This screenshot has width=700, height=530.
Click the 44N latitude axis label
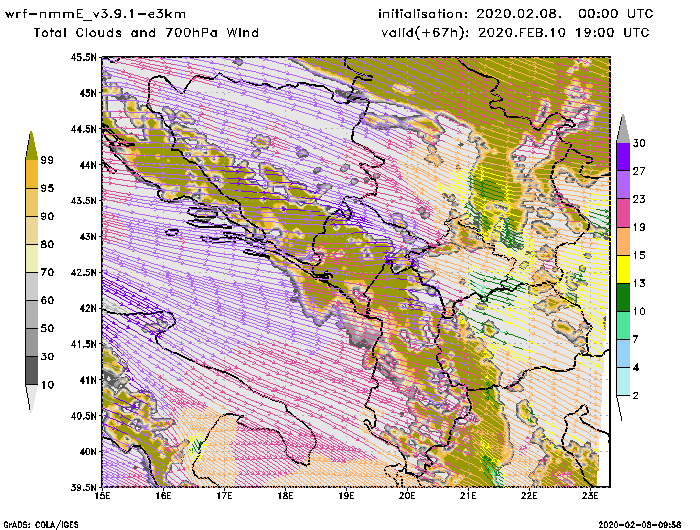tap(88, 165)
